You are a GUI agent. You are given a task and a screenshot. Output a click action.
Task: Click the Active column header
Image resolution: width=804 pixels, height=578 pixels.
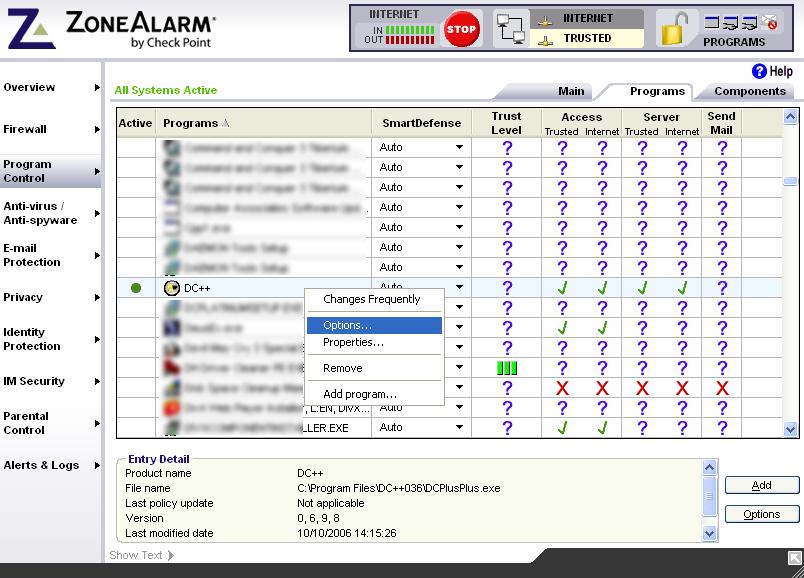coord(135,123)
